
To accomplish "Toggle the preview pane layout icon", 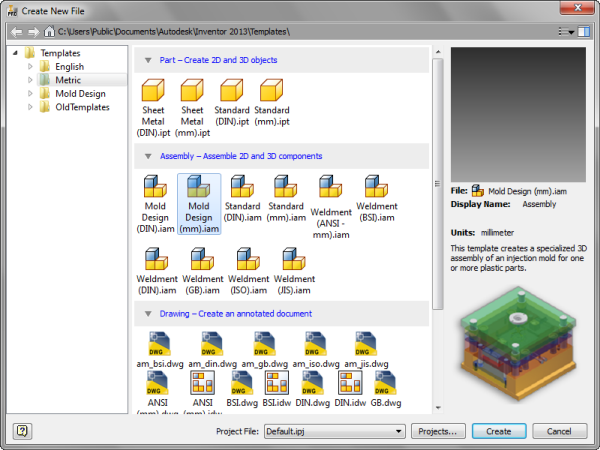I will tap(584, 31).
